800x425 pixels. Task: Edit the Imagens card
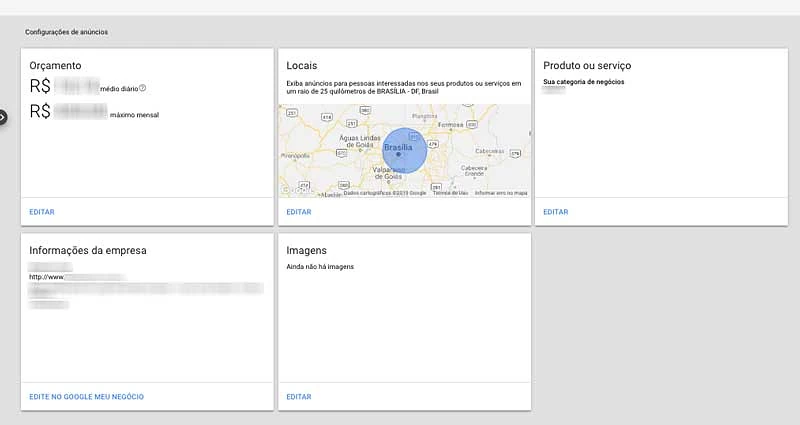coord(298,396)
